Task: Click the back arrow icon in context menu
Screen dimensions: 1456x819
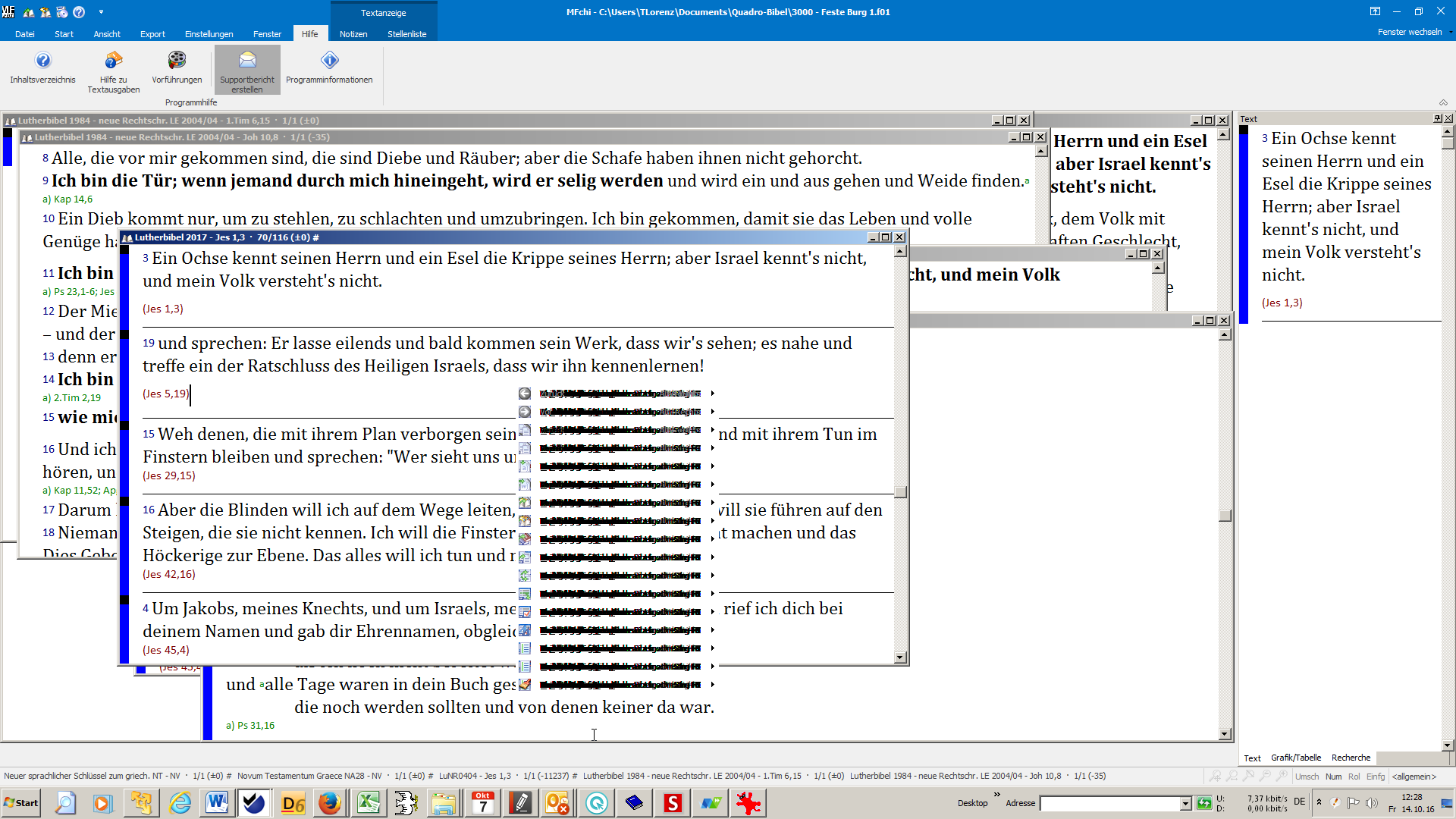Action: click(x=525, y=394)
